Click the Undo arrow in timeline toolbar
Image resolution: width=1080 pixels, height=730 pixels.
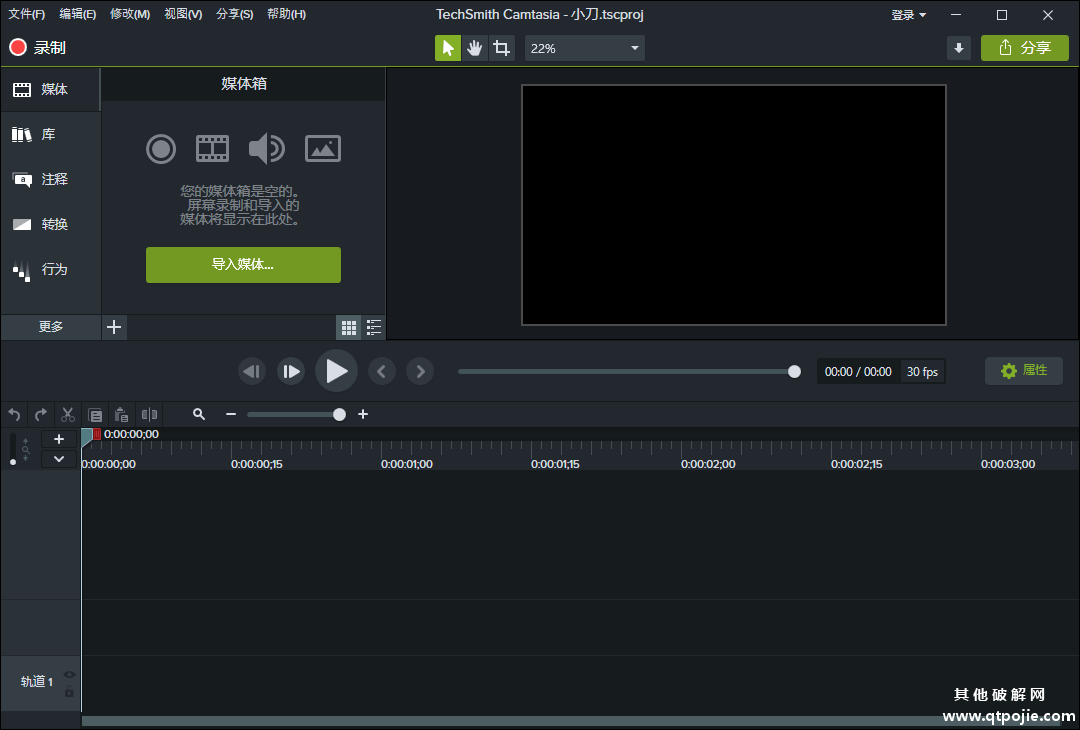coord(14,415)
